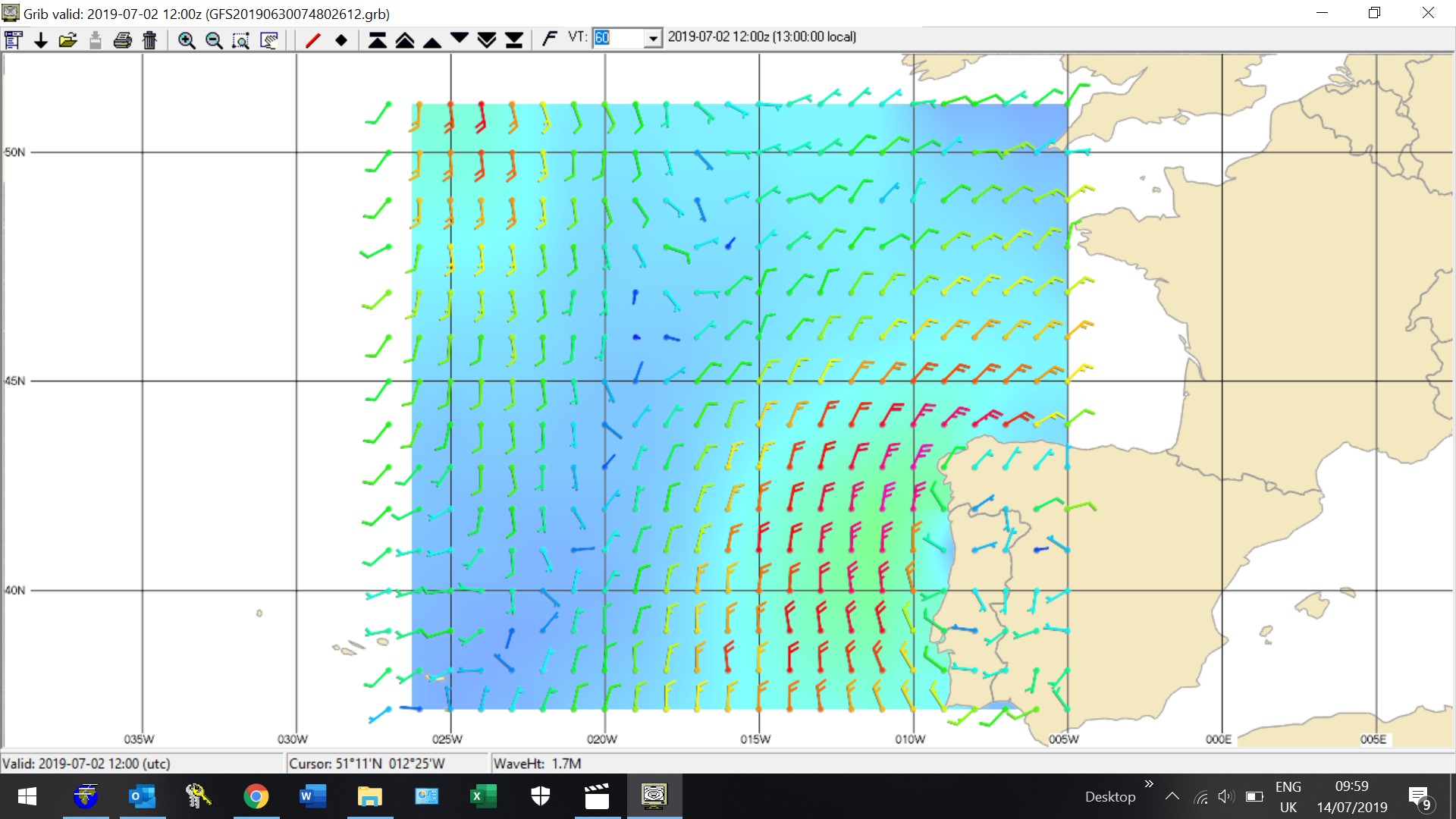
Task: Show hidden system tray icons chevron
Action: (x=1172, y=796)
